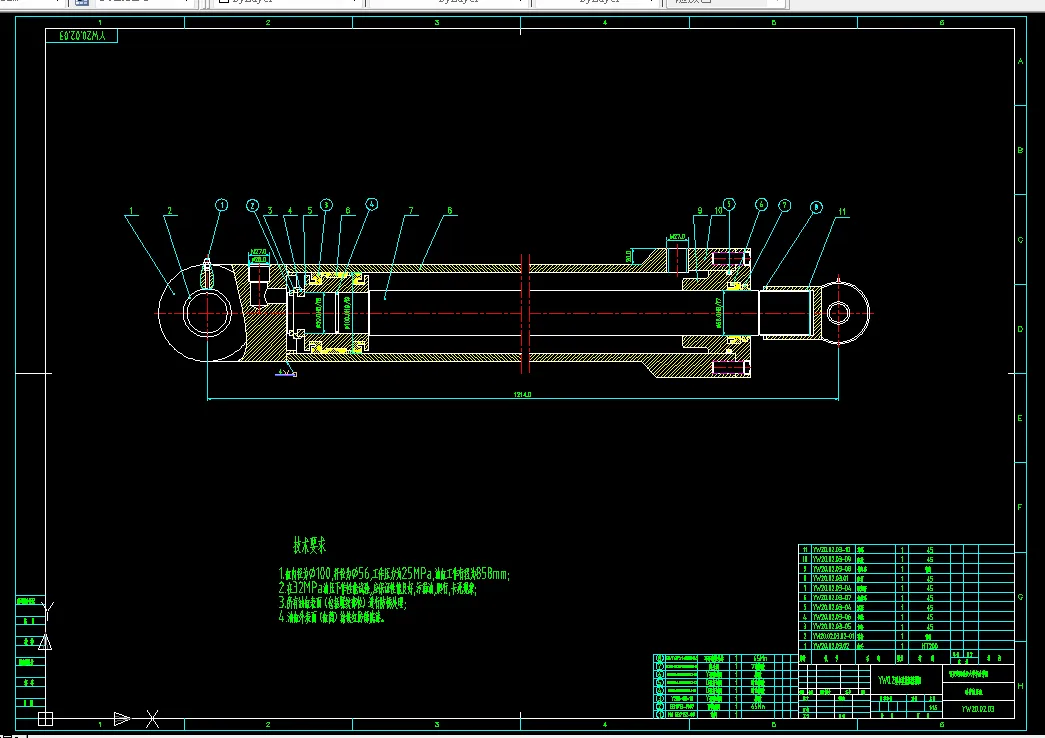Select circled balloon number 3
Viewport: 1045px width, 738px height.
coord(326,205)
